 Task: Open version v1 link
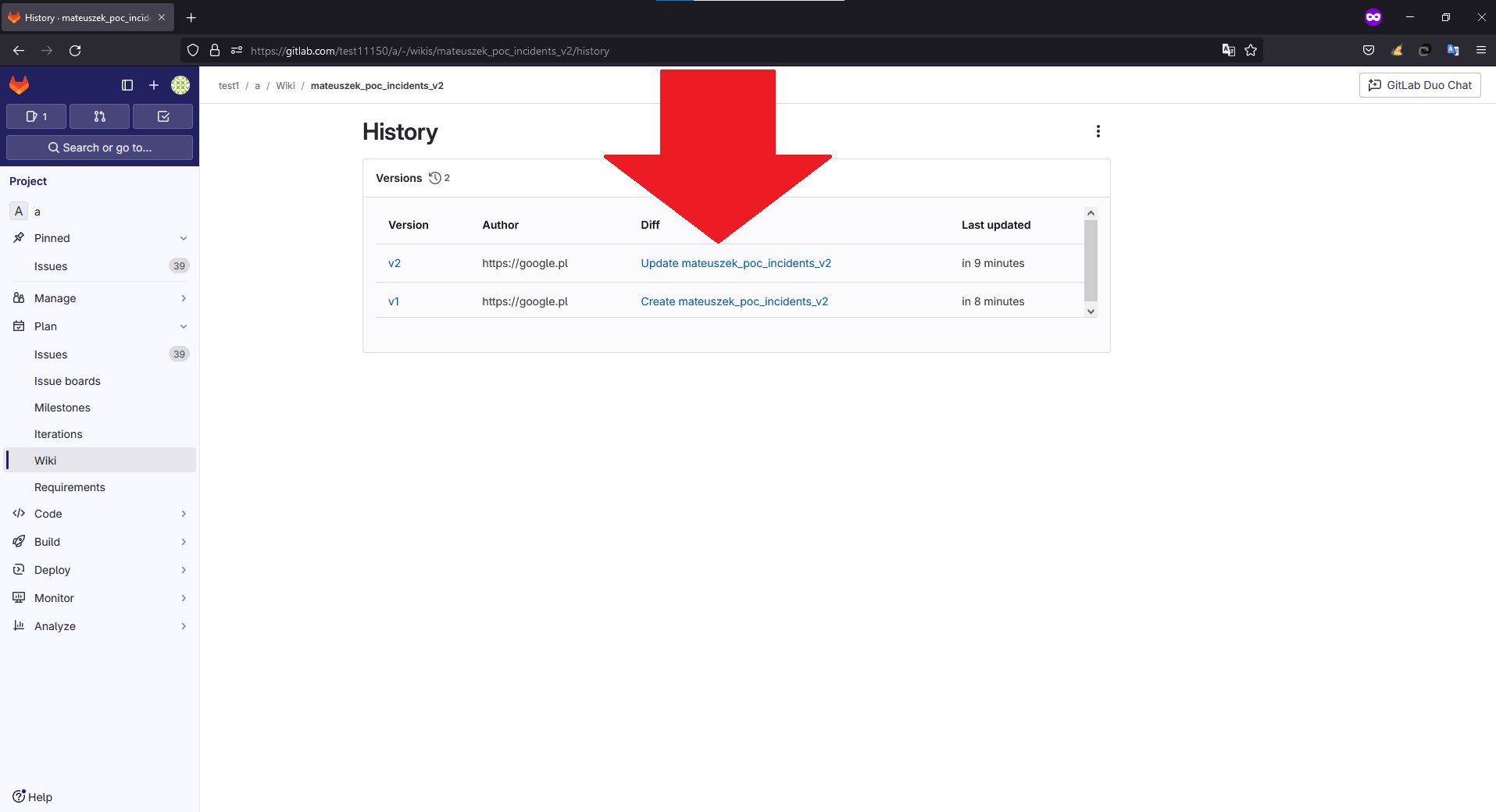click(x=394, y=301)
